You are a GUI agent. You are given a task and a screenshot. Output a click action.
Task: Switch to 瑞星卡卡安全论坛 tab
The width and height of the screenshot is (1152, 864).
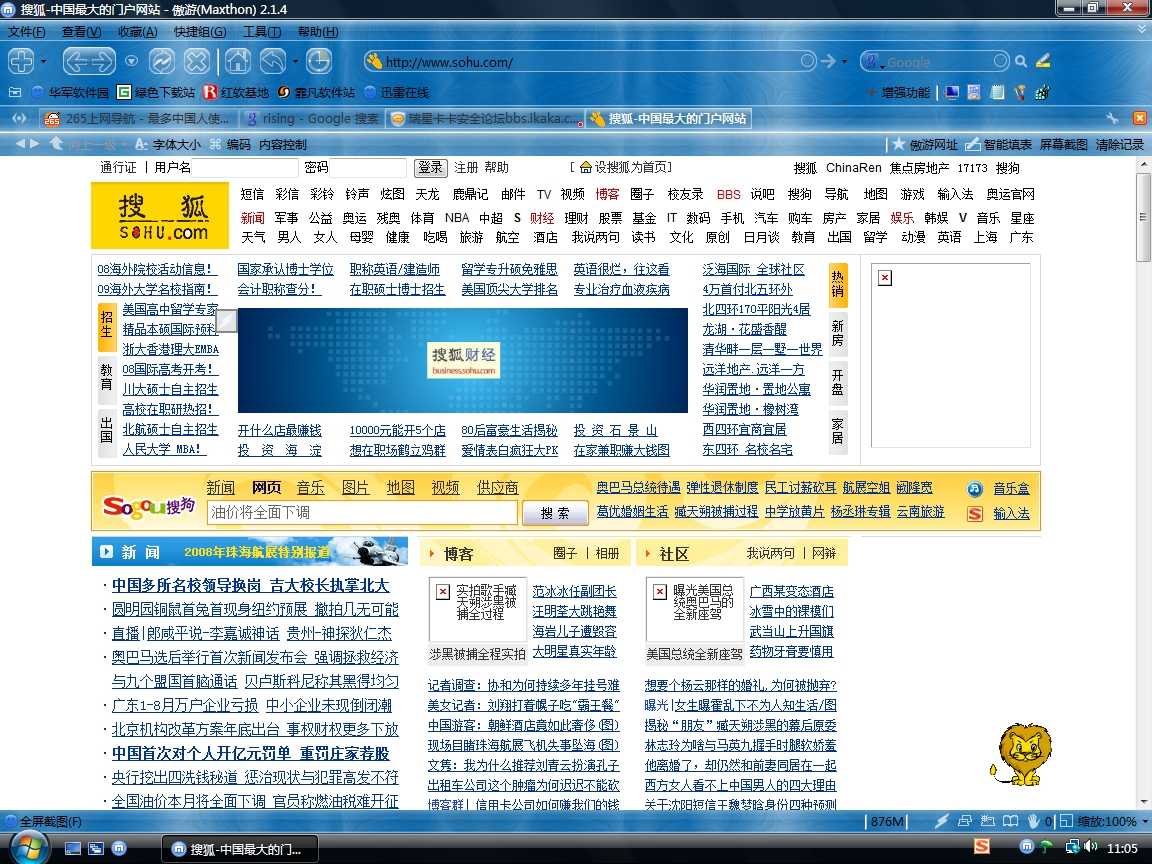point(485,118)
